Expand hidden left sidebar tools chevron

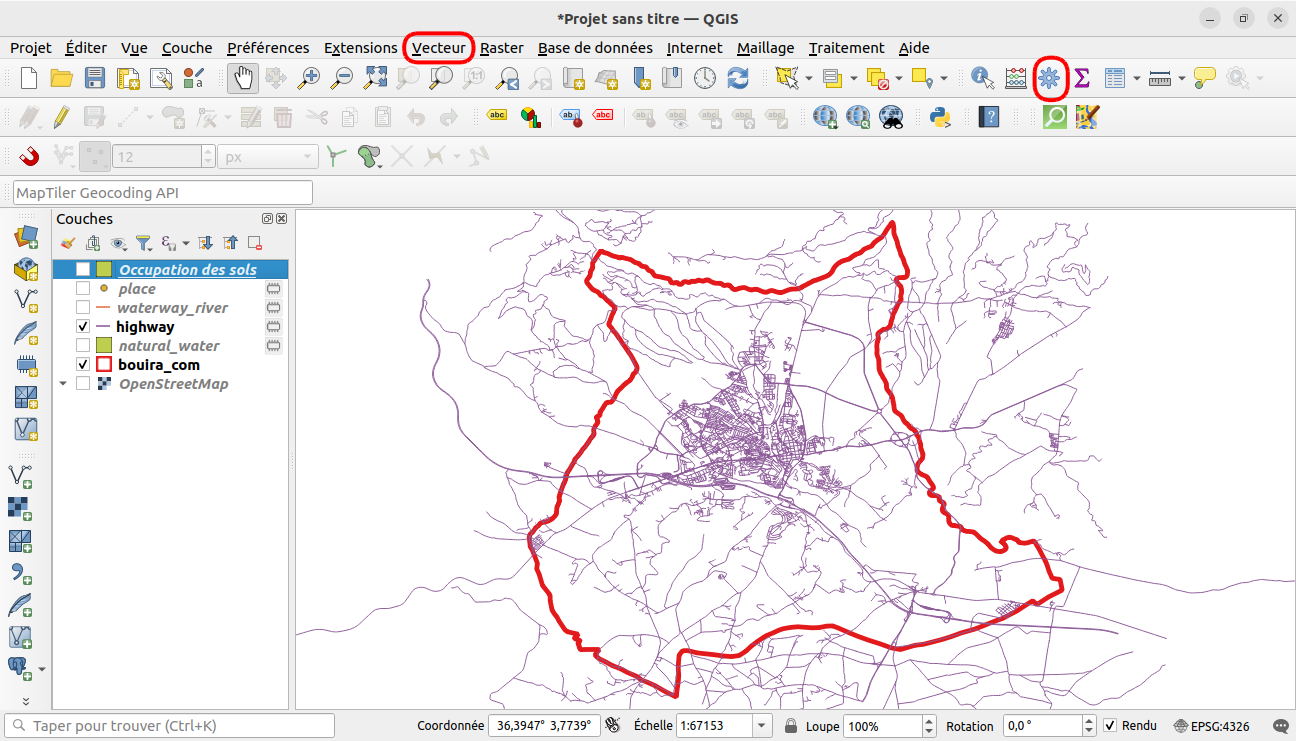(x=26, y=701)
